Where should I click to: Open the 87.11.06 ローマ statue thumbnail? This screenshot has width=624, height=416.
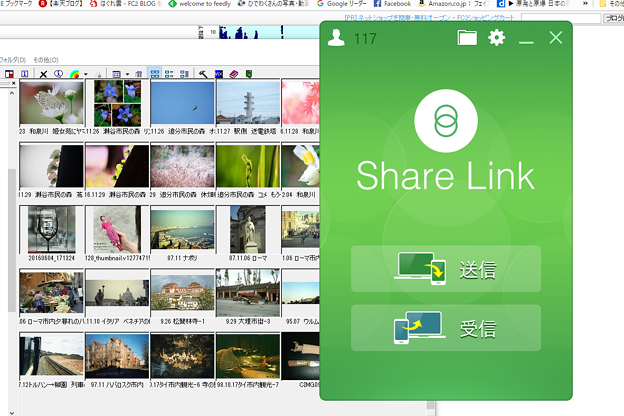point(248,229)
